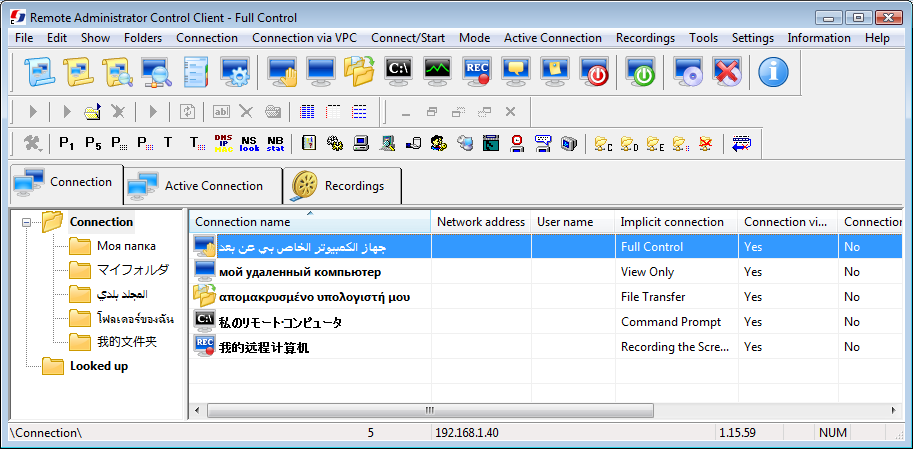Image resolution: width=913 pixels, height=449 pixels.
Task: Select the red-blue details view icon
Action: pyautogui.click(x=359, y=111)
